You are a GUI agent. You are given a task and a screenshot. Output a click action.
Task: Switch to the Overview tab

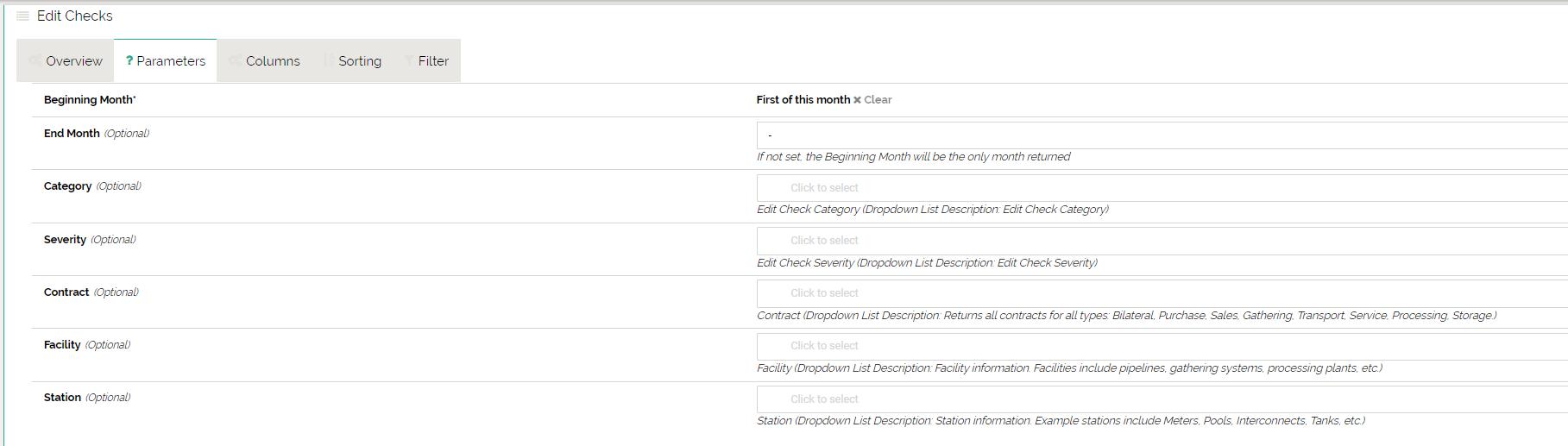coord(73,61)
